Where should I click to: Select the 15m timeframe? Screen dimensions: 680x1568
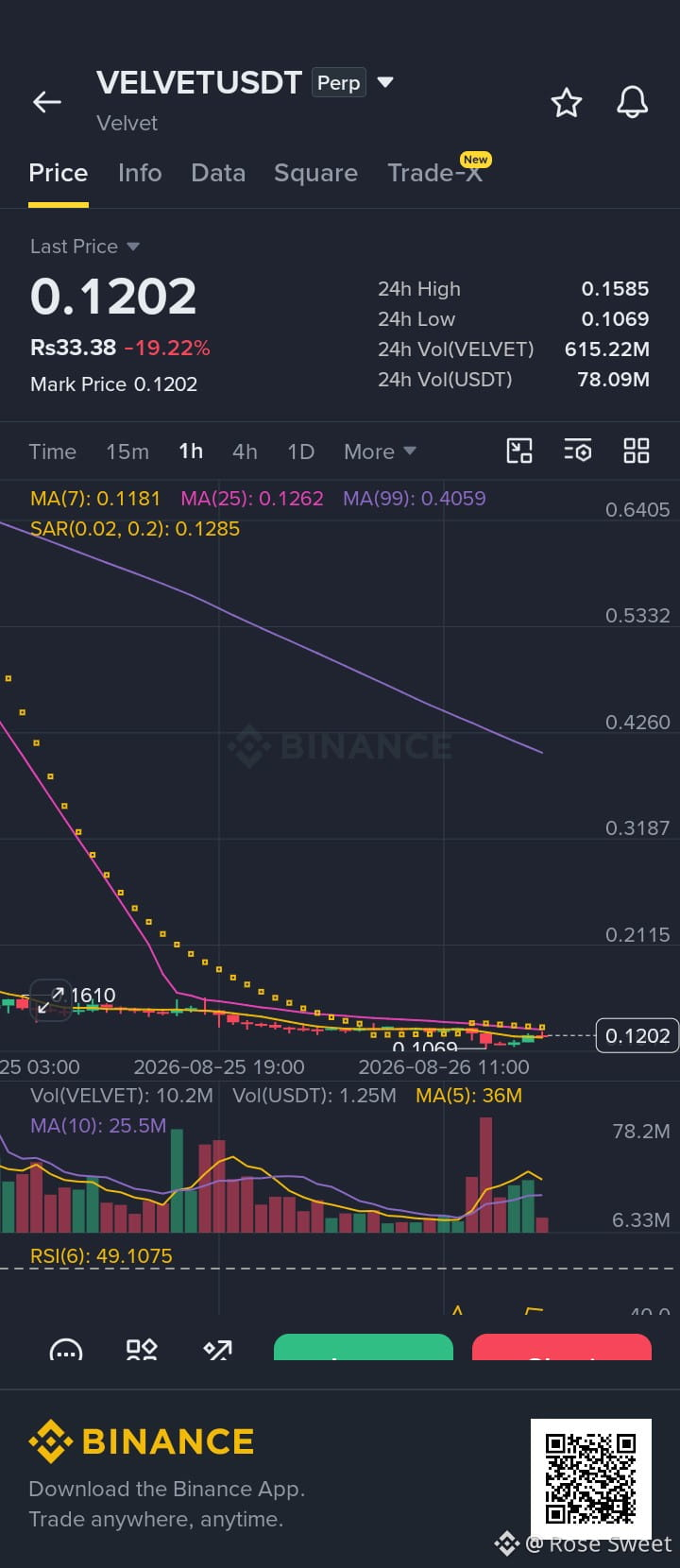pyautogui.click(x=127, y=452)
